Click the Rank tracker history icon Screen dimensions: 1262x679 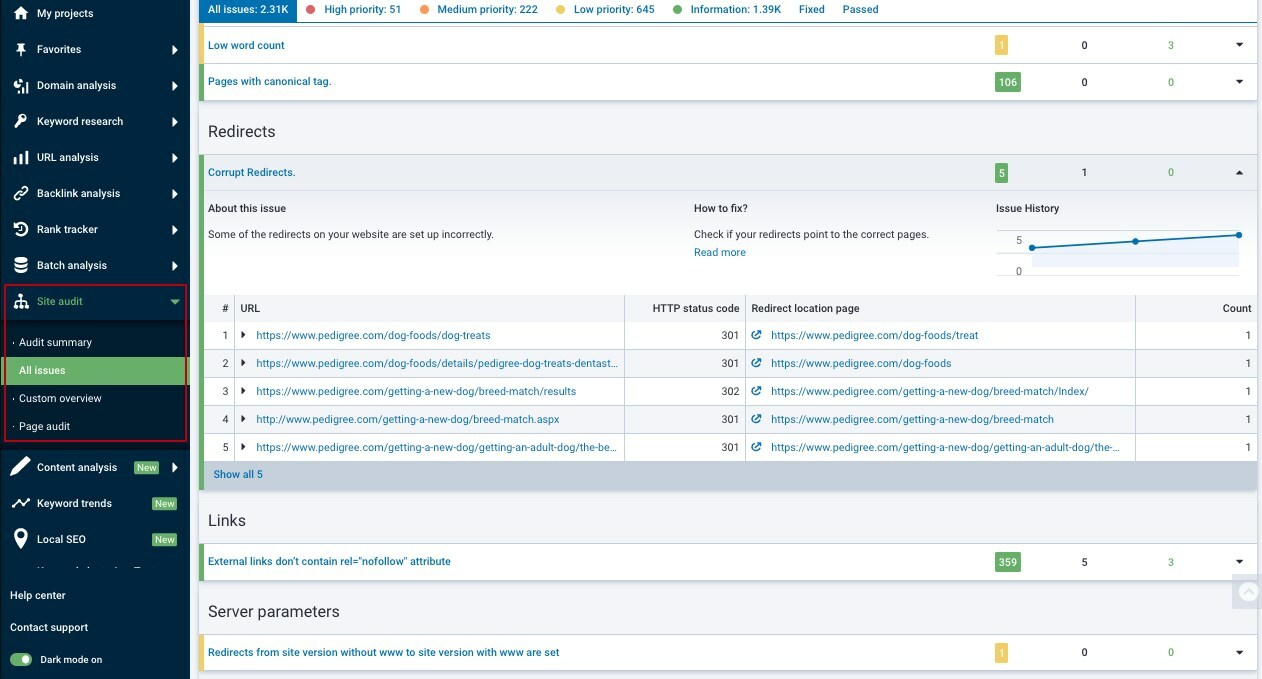pyautogui.click(x=21, y=229)
